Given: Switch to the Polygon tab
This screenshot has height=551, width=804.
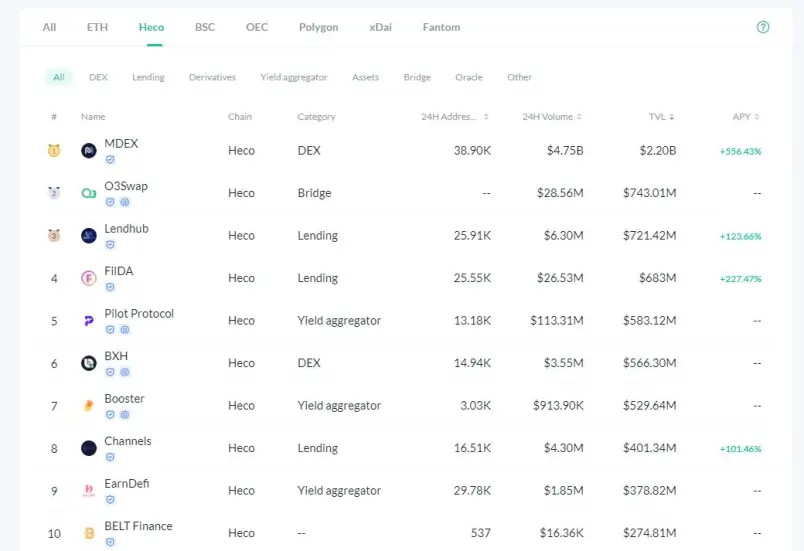Looking at the screenshot, I should tap(318, 27).
